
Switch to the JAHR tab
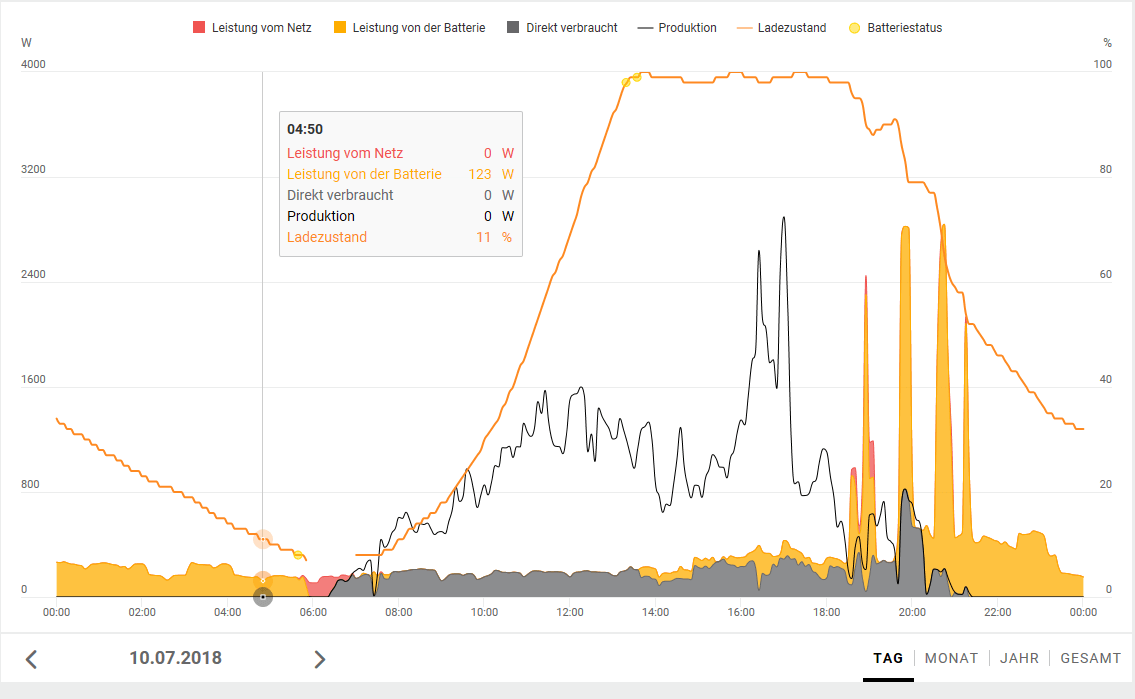pos(1019,658)
